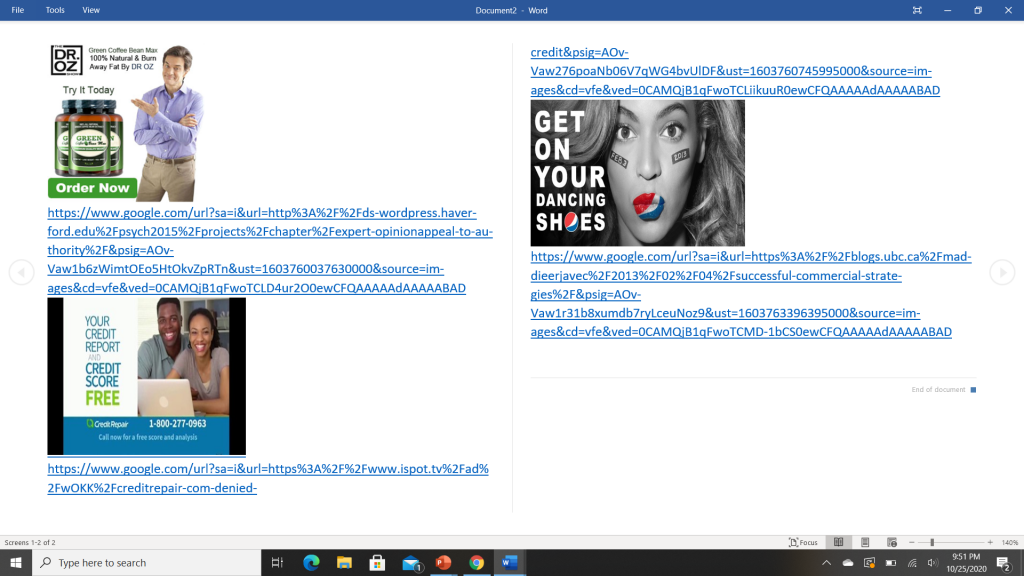Launch Microsoft Edge from taskbar
The height and width of the screenshot is (576, 1024).
tap(311, 563)
